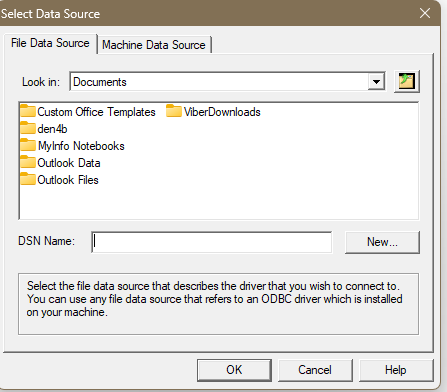Click the Outlook Files folder name
Screen dimensions: 447x392
coord(68,180)
